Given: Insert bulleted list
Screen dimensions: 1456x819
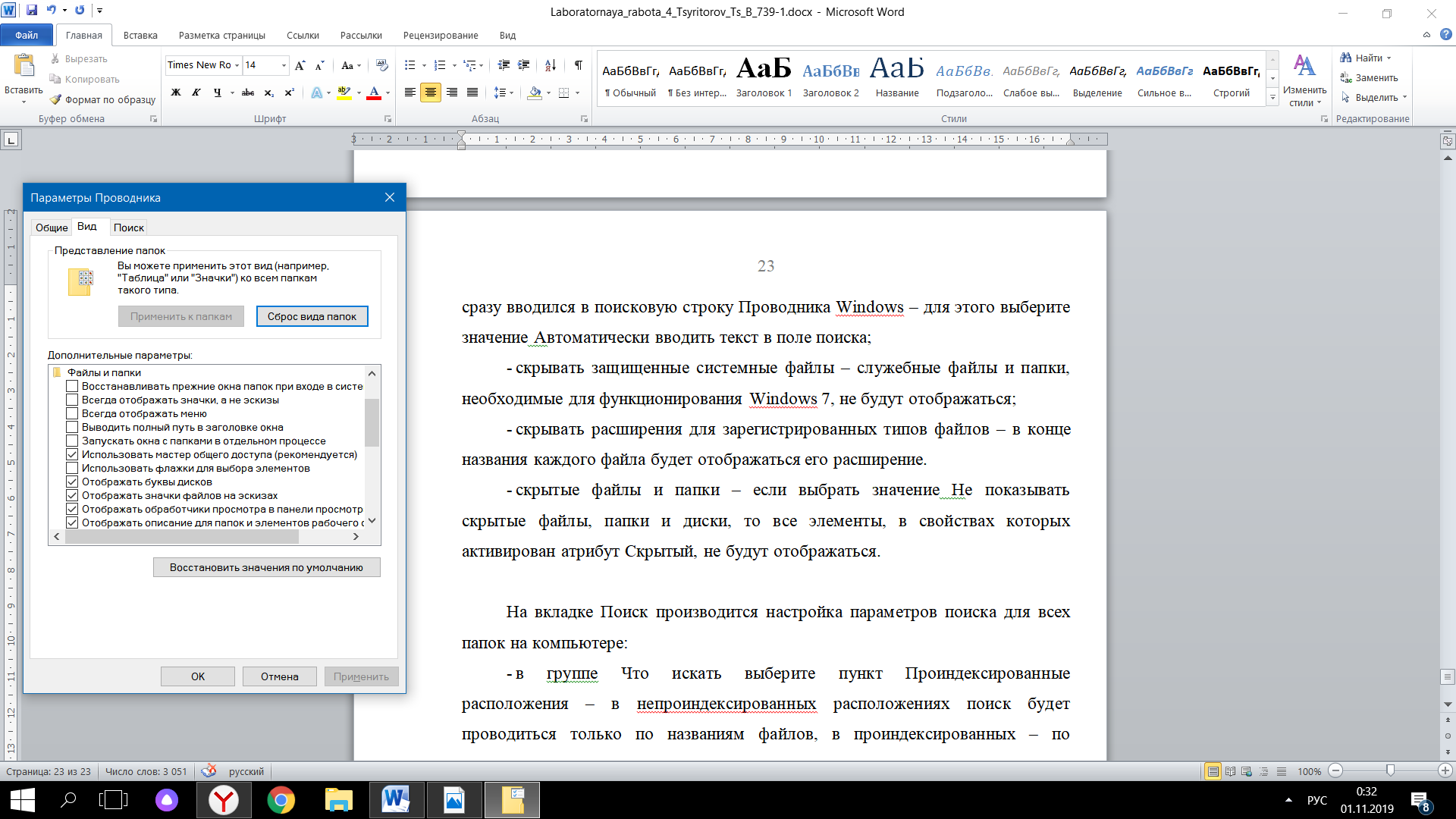Looking at the screenshot, I should [x=410, y=65].
